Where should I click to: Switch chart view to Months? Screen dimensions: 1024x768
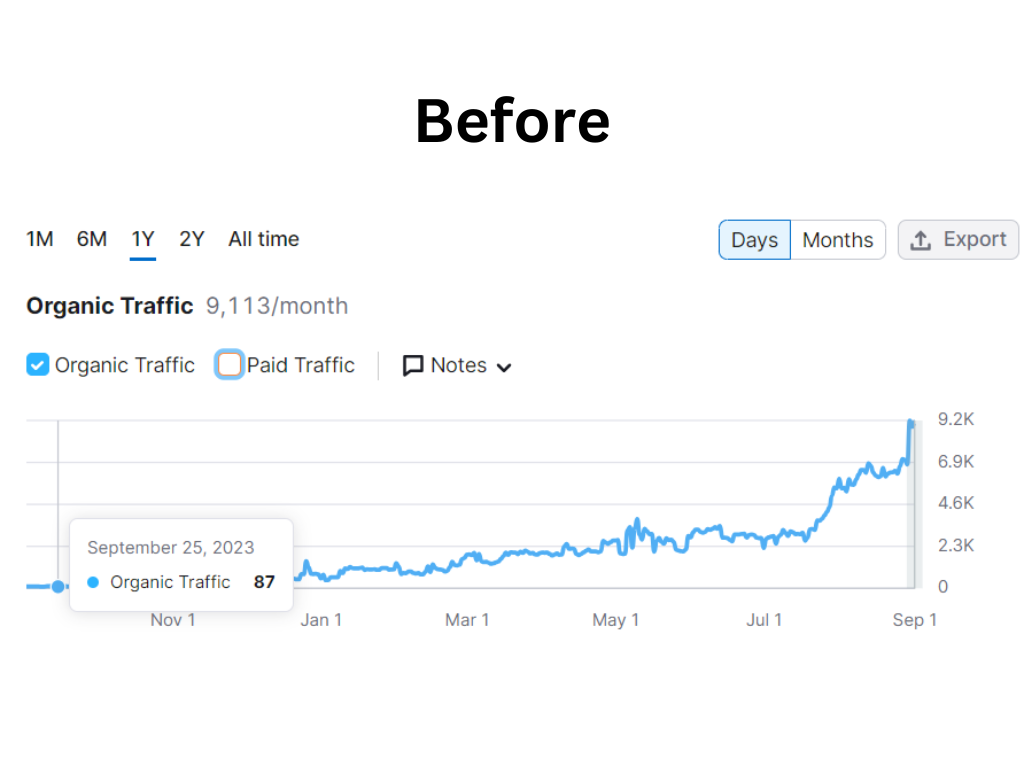(x=837, y=240)
